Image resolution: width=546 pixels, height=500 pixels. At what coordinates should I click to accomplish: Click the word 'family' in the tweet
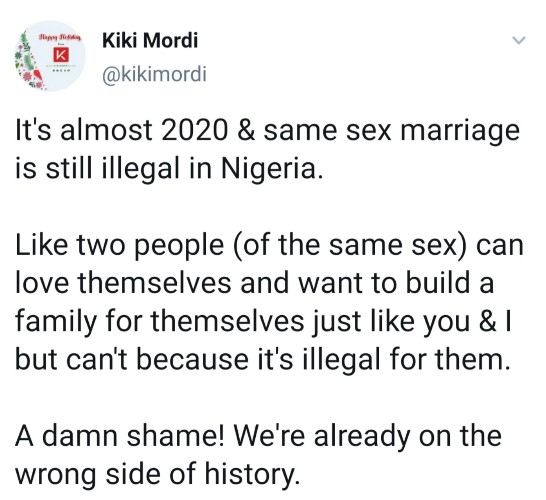[x=55, y=321]
